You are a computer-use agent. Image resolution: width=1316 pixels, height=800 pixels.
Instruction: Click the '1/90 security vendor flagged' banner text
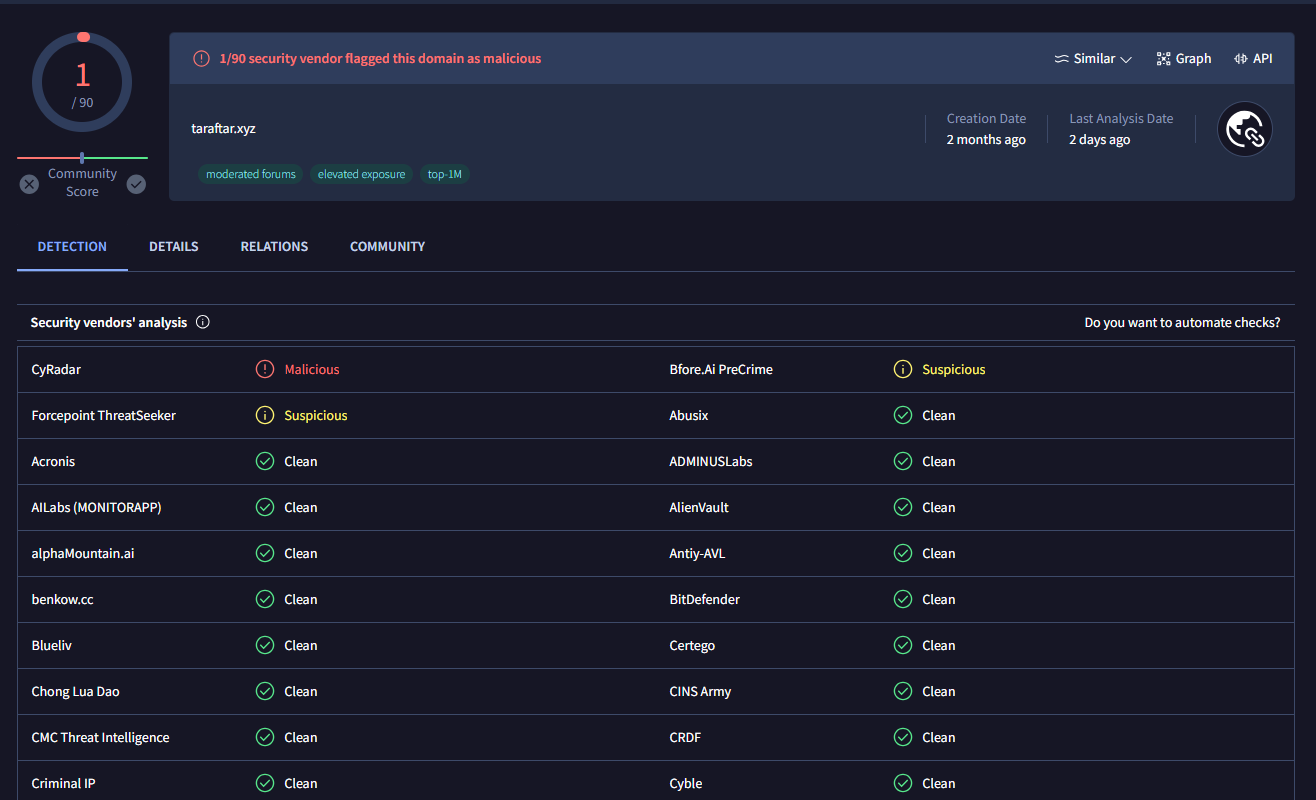(x=380, y=59)
